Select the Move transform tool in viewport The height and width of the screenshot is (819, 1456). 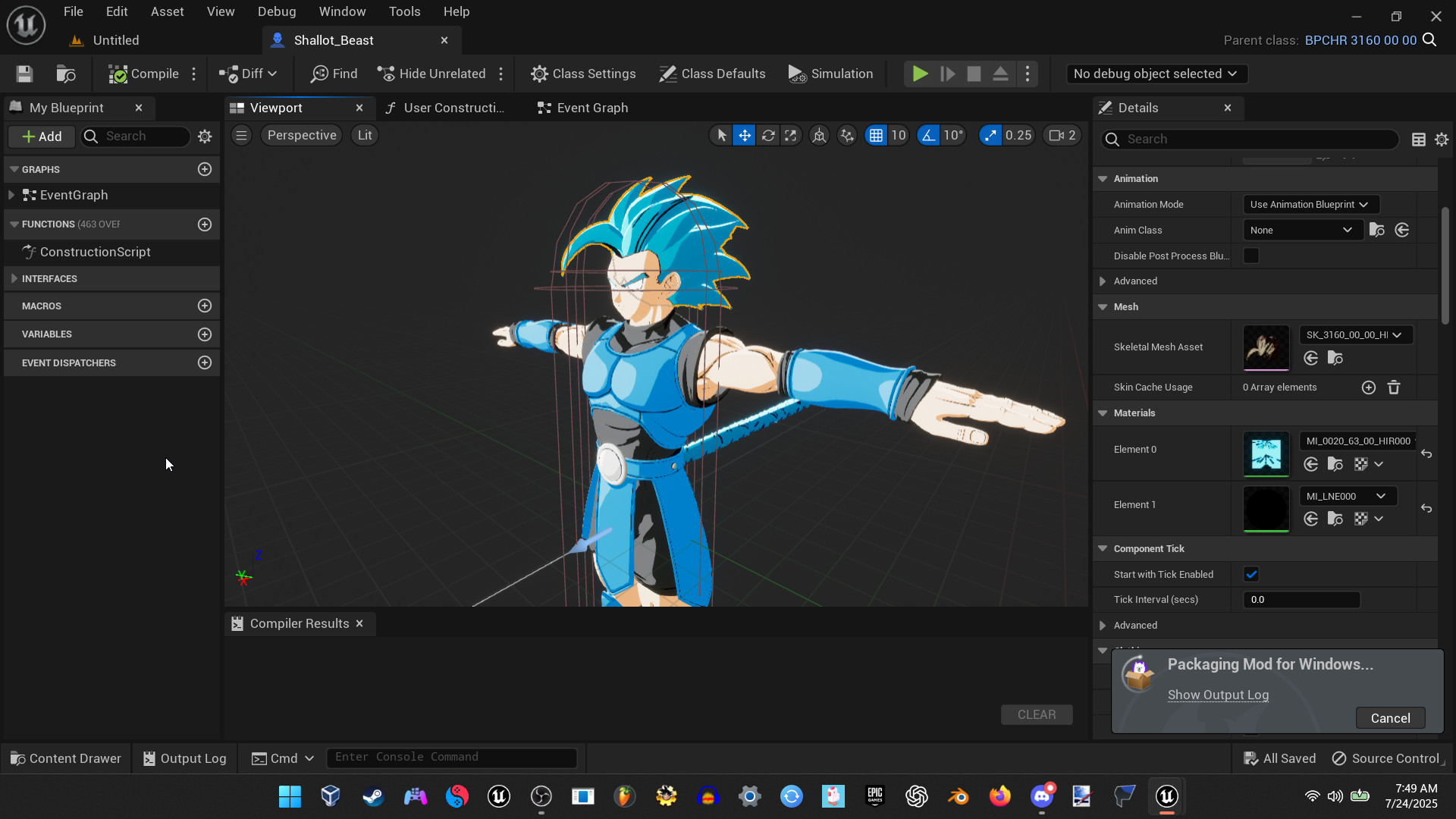click(745, 135)
